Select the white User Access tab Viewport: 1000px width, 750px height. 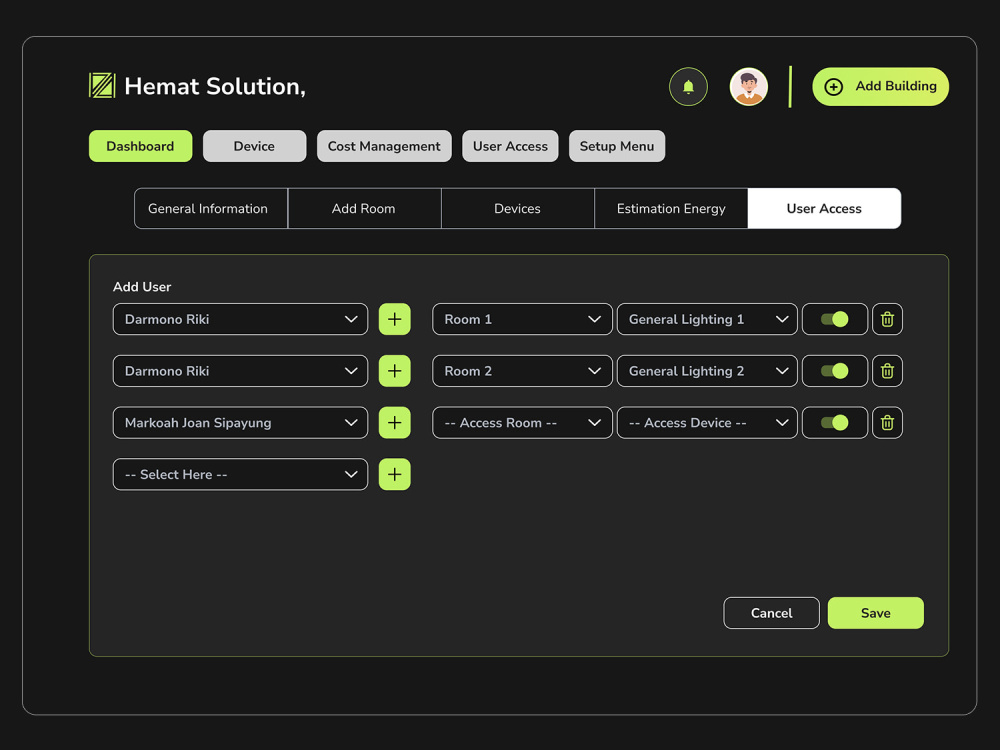click(824, 209)
